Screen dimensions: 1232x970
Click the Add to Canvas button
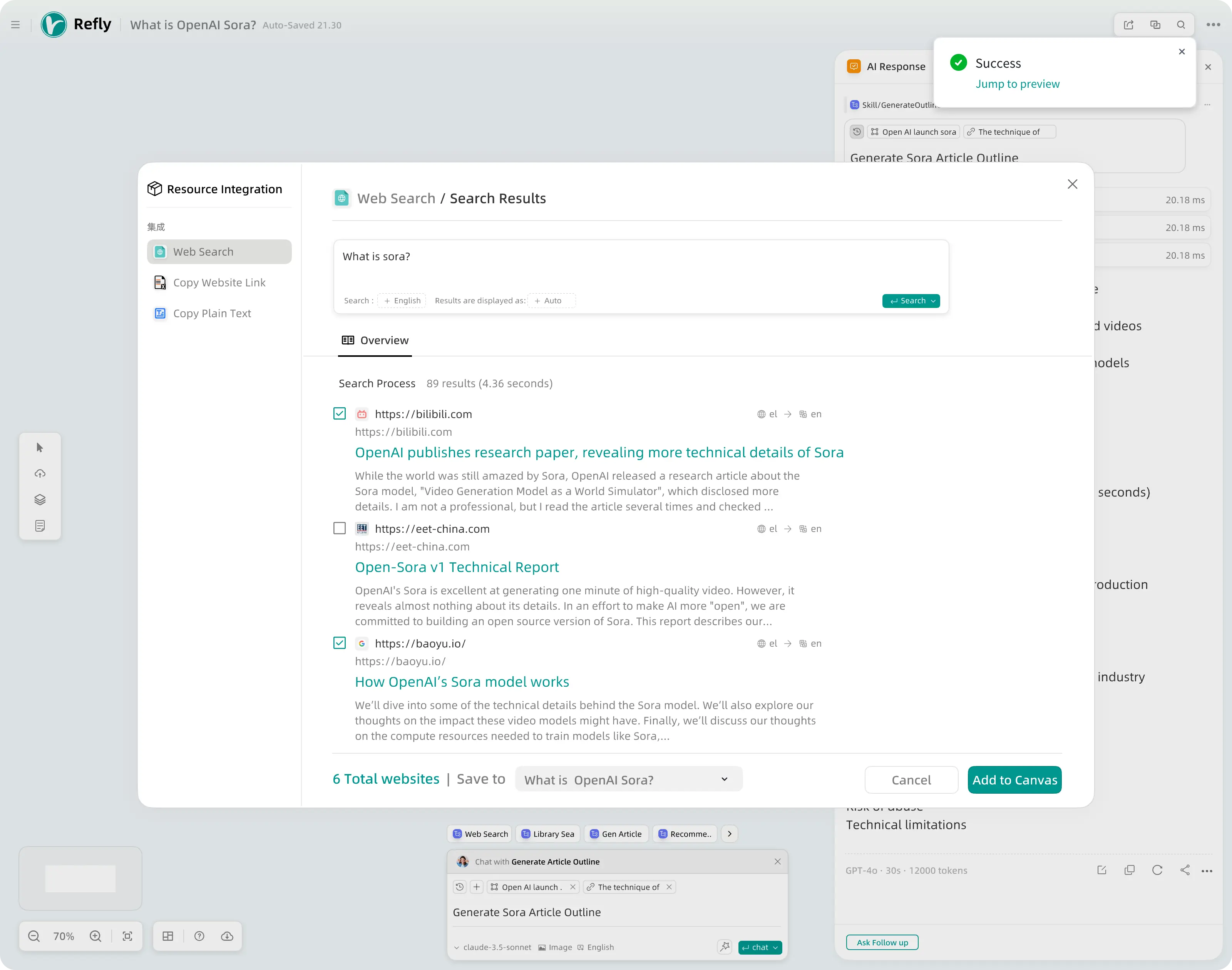click(1014, 780)
